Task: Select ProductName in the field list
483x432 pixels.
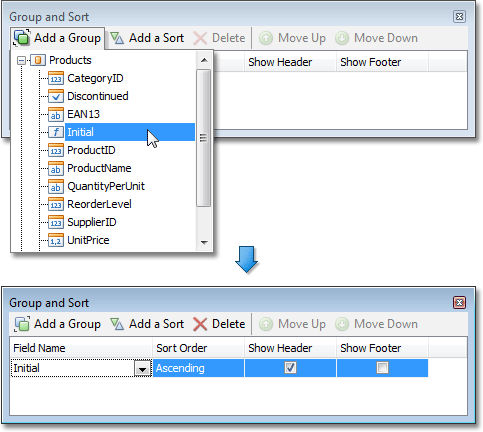Action: pyautogui.click(x=99, y=168)
